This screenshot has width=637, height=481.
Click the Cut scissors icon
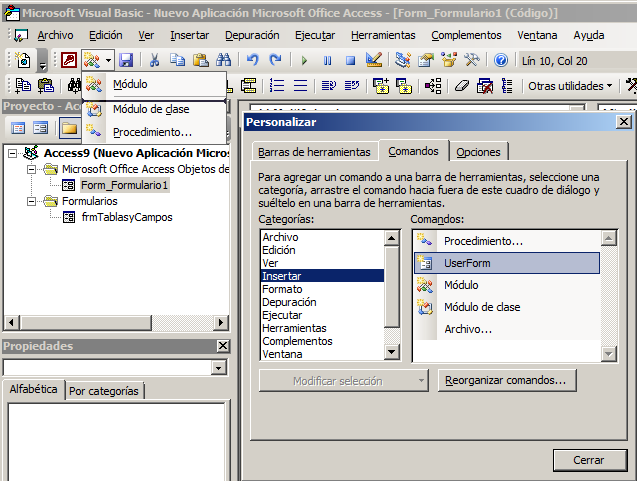(154, 61)
